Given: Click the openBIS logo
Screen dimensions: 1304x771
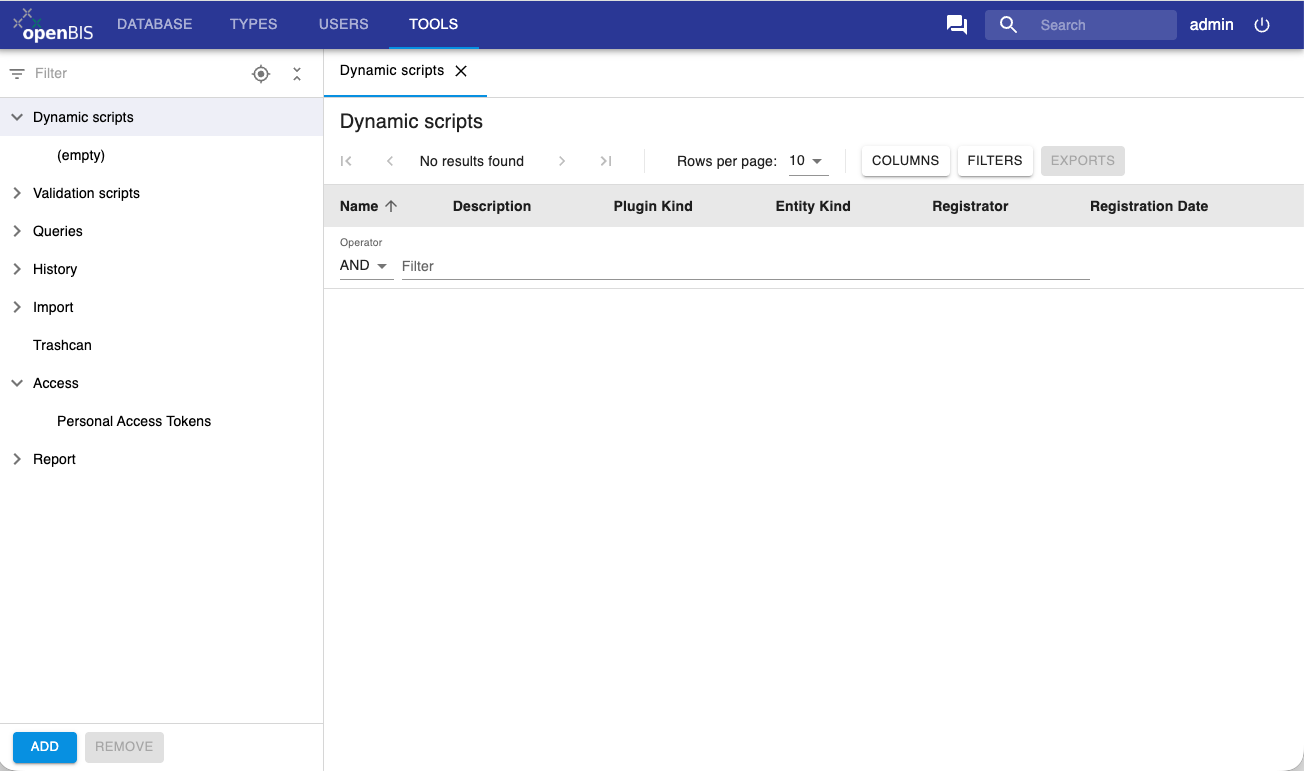Looking at the screenshot, I should pos(53,25).
